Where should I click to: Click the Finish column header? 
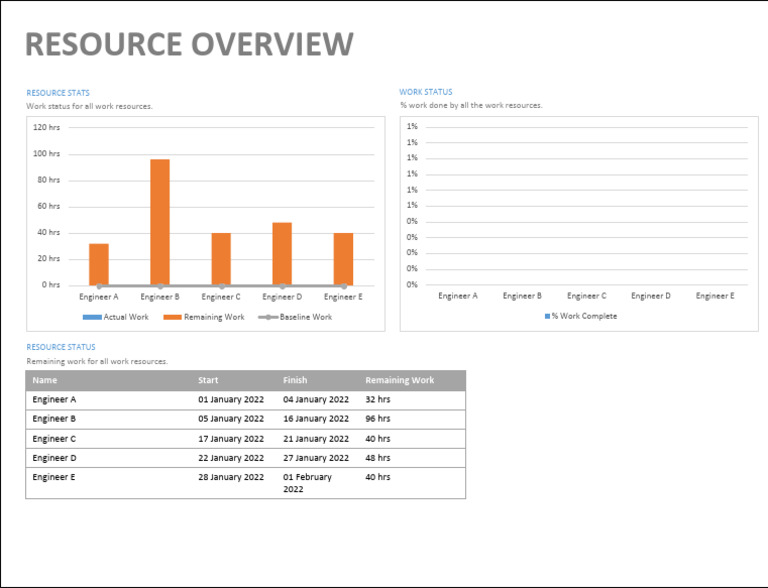pos(295,380)
